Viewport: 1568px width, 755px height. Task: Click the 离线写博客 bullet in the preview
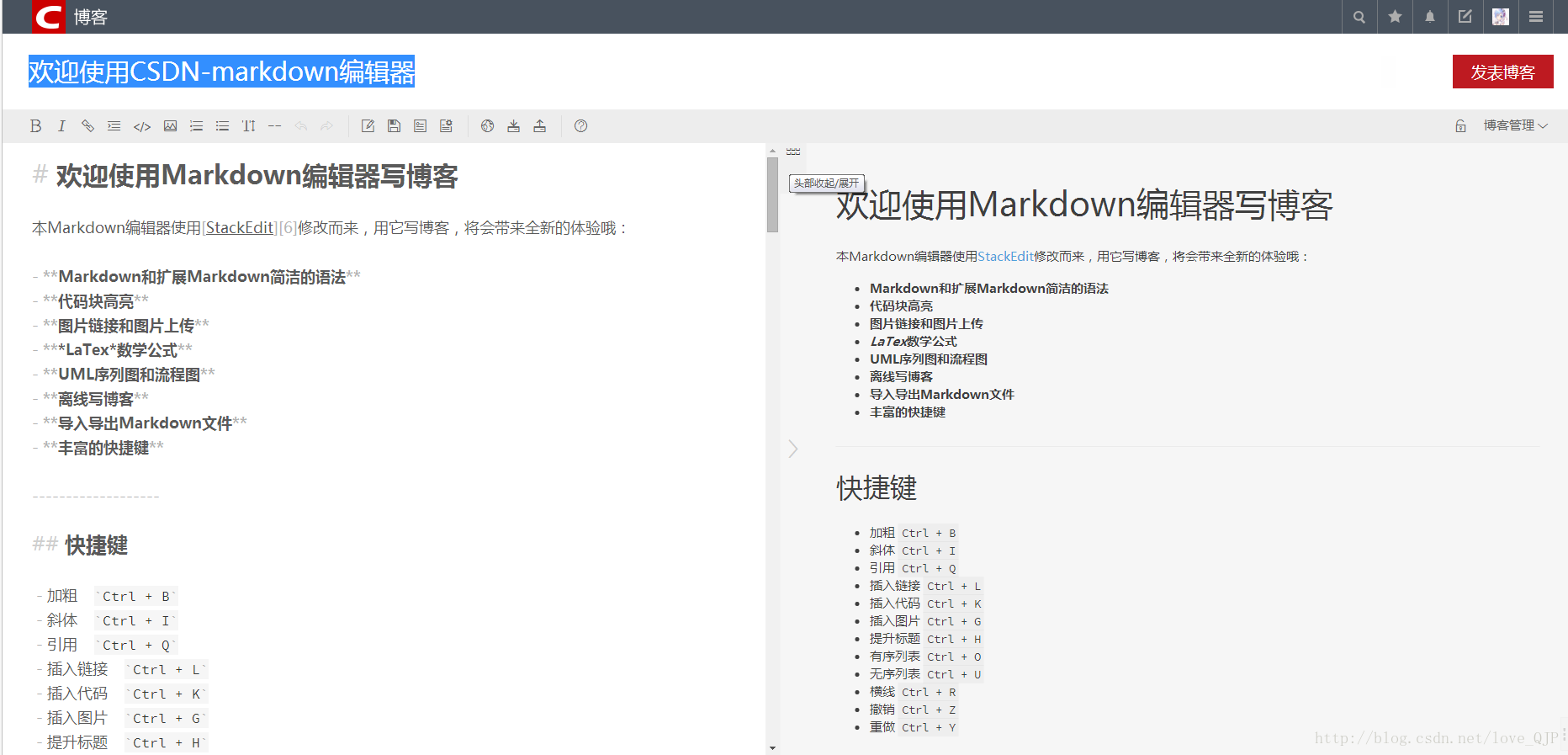[x=901, y=377]
